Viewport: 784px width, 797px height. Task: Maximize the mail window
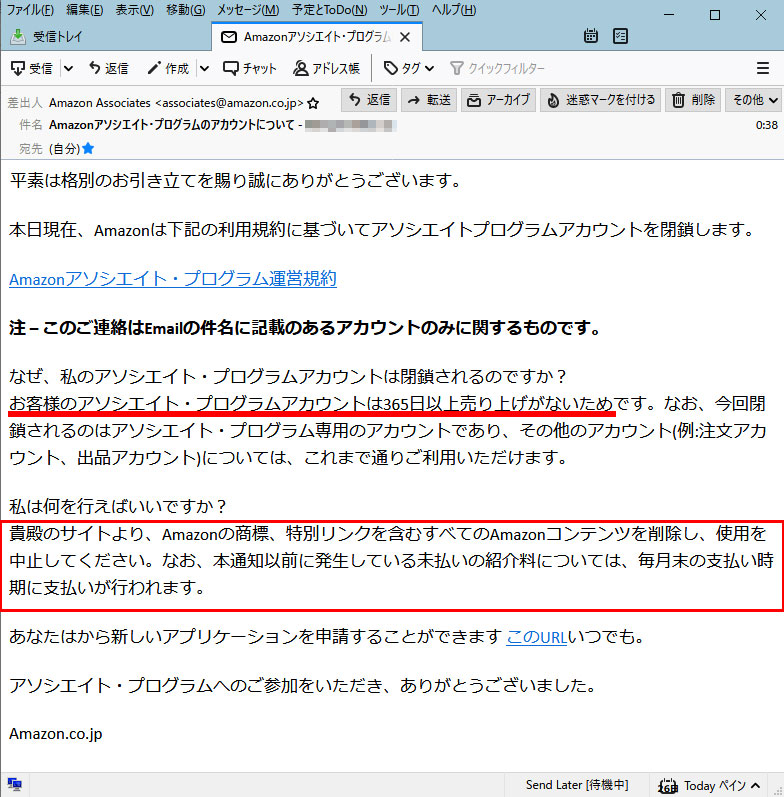tap(715, 15)
